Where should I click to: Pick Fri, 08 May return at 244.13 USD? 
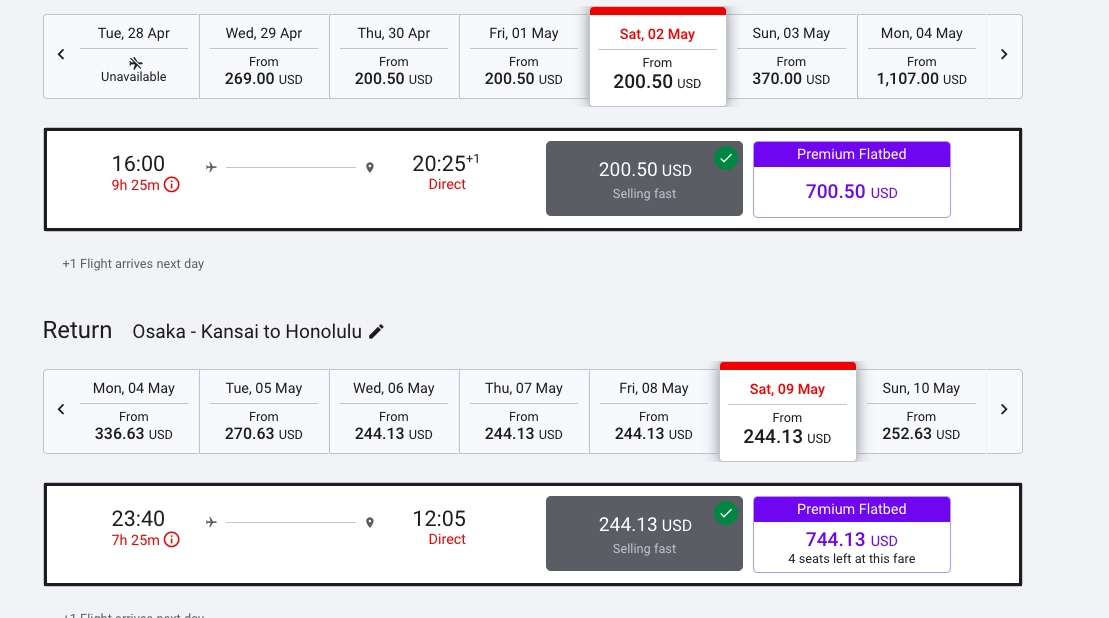[654, 412]
